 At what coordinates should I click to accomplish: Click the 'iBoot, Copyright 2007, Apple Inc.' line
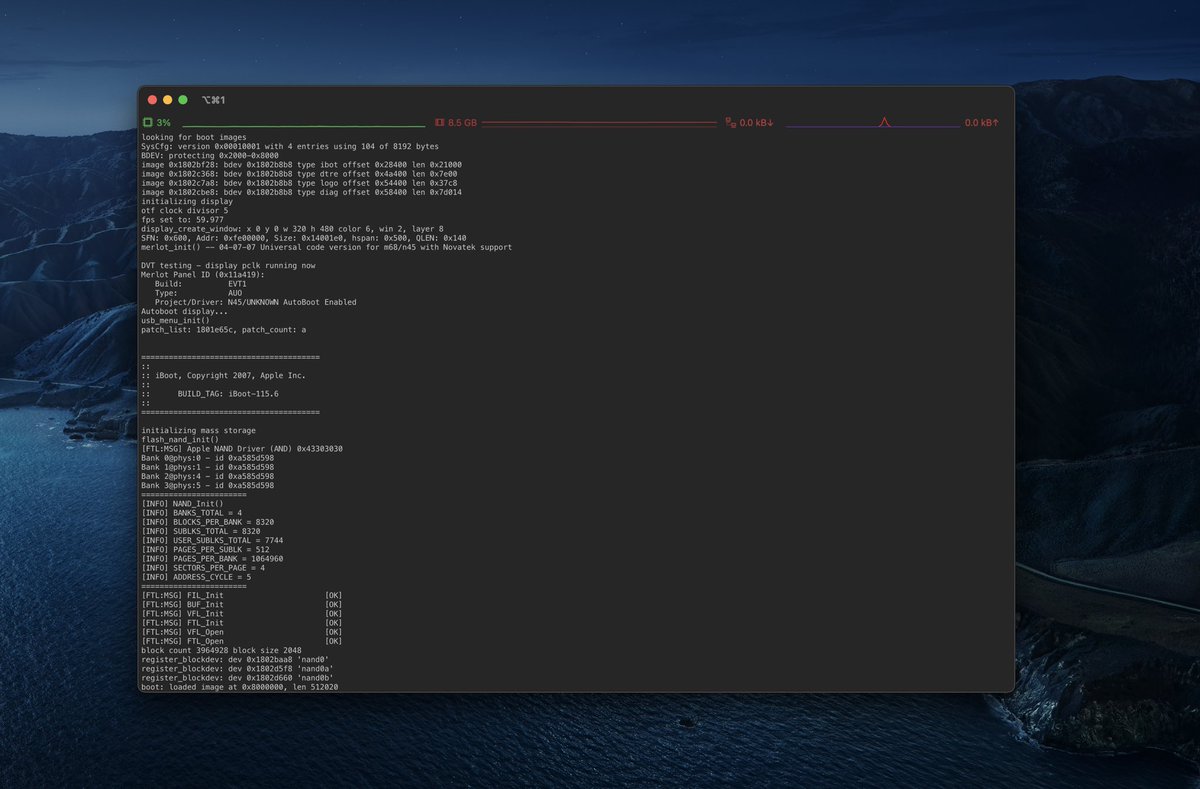pyautogui.click(x=224, y=375)
